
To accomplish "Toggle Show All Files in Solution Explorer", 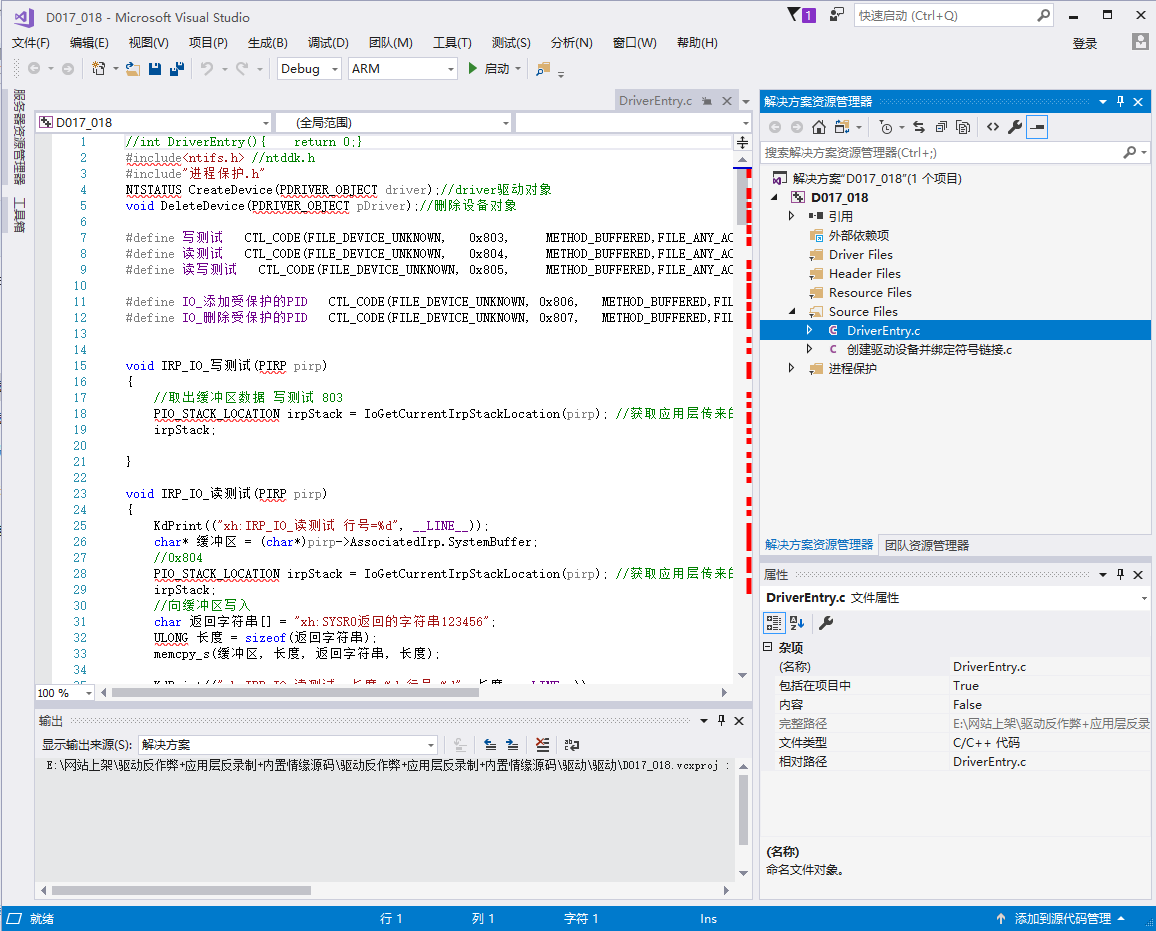I will (x=963, y=127).
